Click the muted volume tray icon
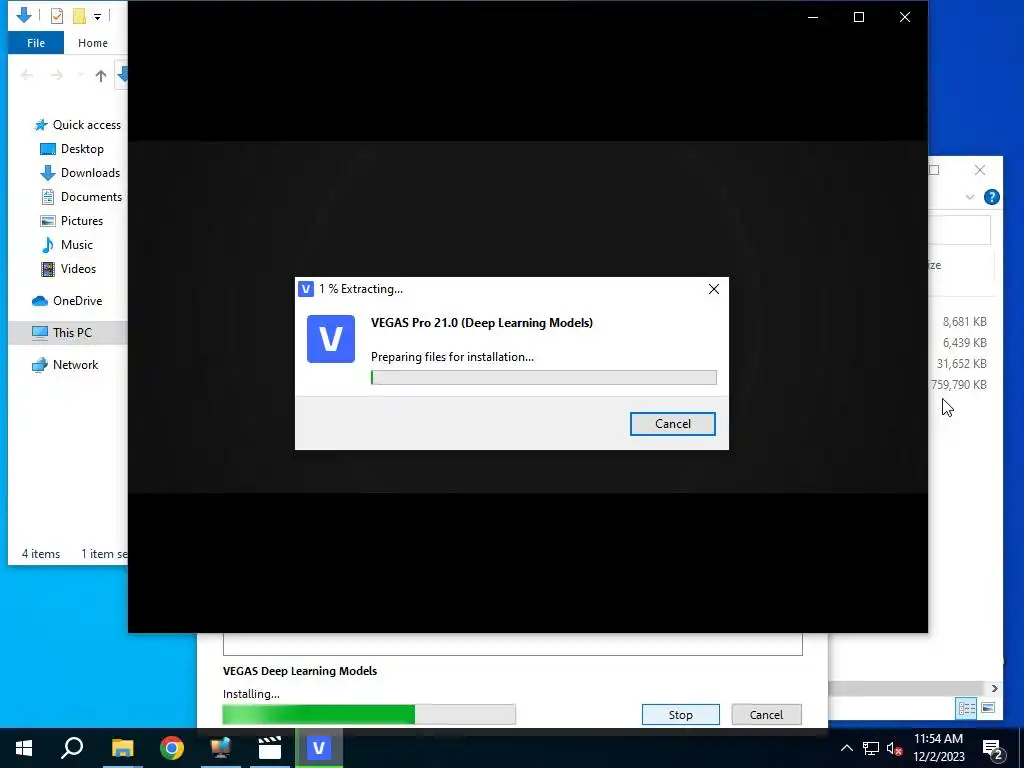Viewport: 1024px width, 768px height. pyautogui.click(x=894, y=748)
